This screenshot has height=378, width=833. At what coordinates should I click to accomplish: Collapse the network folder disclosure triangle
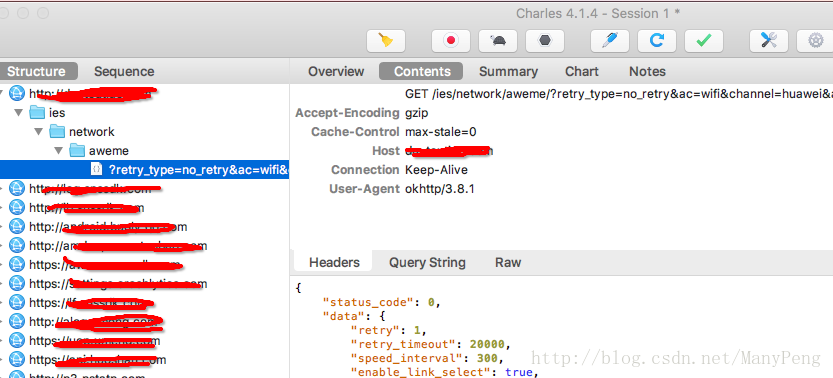[39, 132]
